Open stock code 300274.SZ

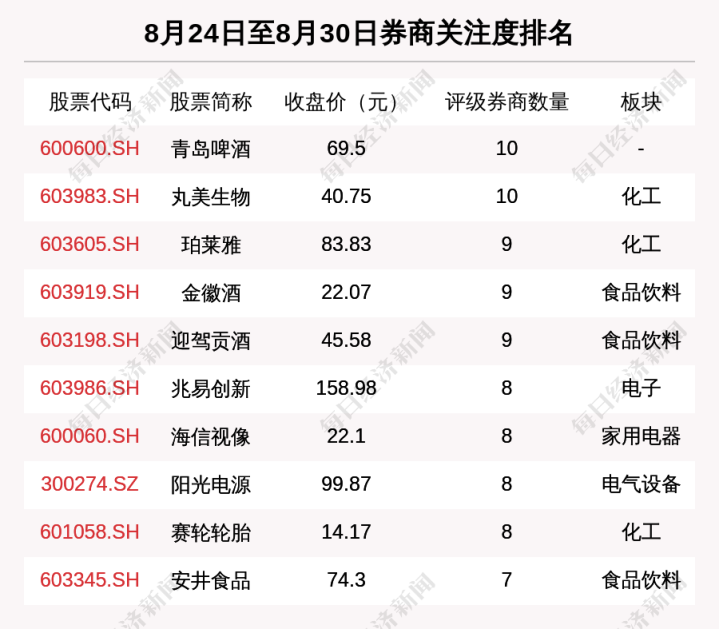click(90, 484)
